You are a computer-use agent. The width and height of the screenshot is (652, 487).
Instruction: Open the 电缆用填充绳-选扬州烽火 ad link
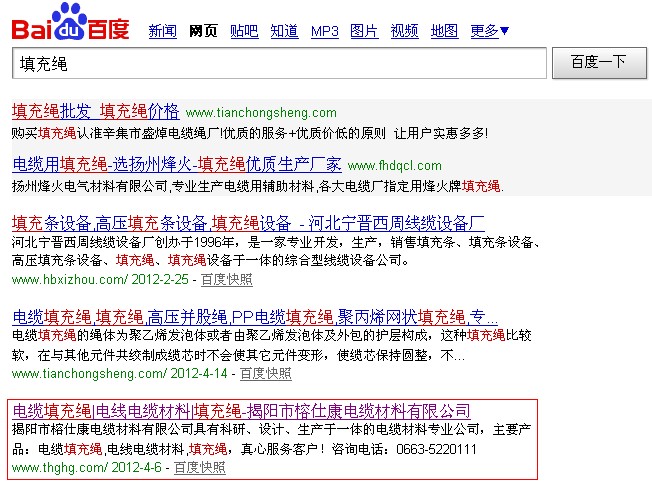(x=177, y=164)
